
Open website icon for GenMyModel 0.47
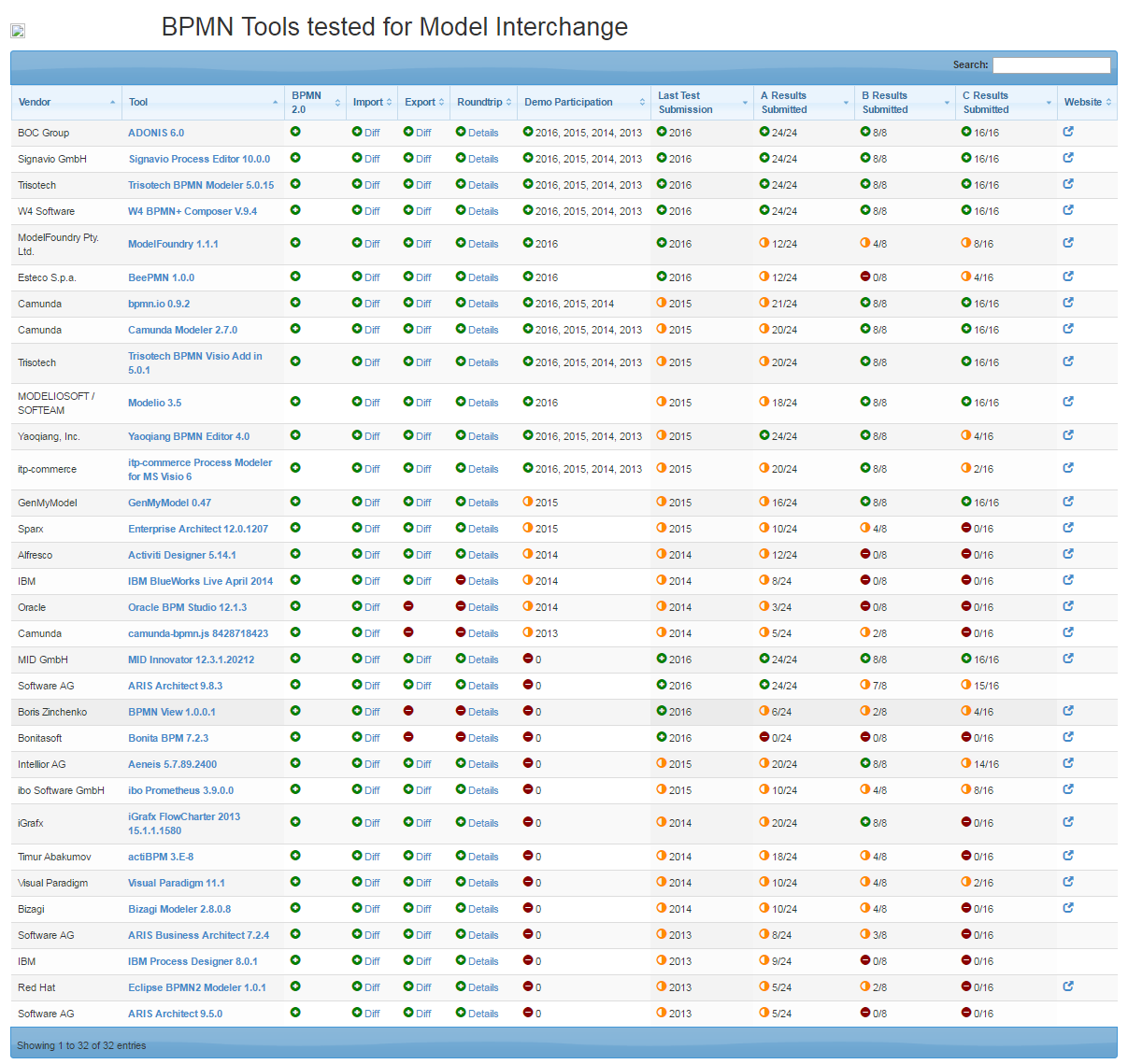[1068, 502]
